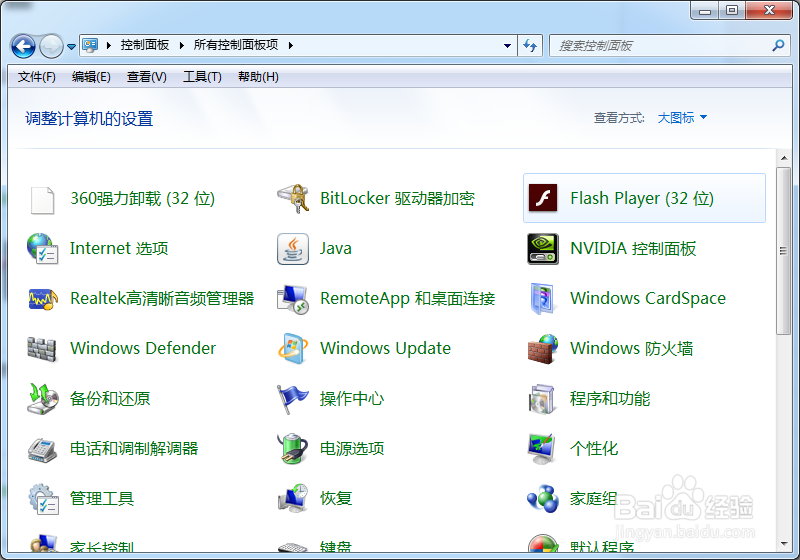The width and height of the screenshot is (800, 560).
Task: Open the Windows Update link text
Action: 386,348
